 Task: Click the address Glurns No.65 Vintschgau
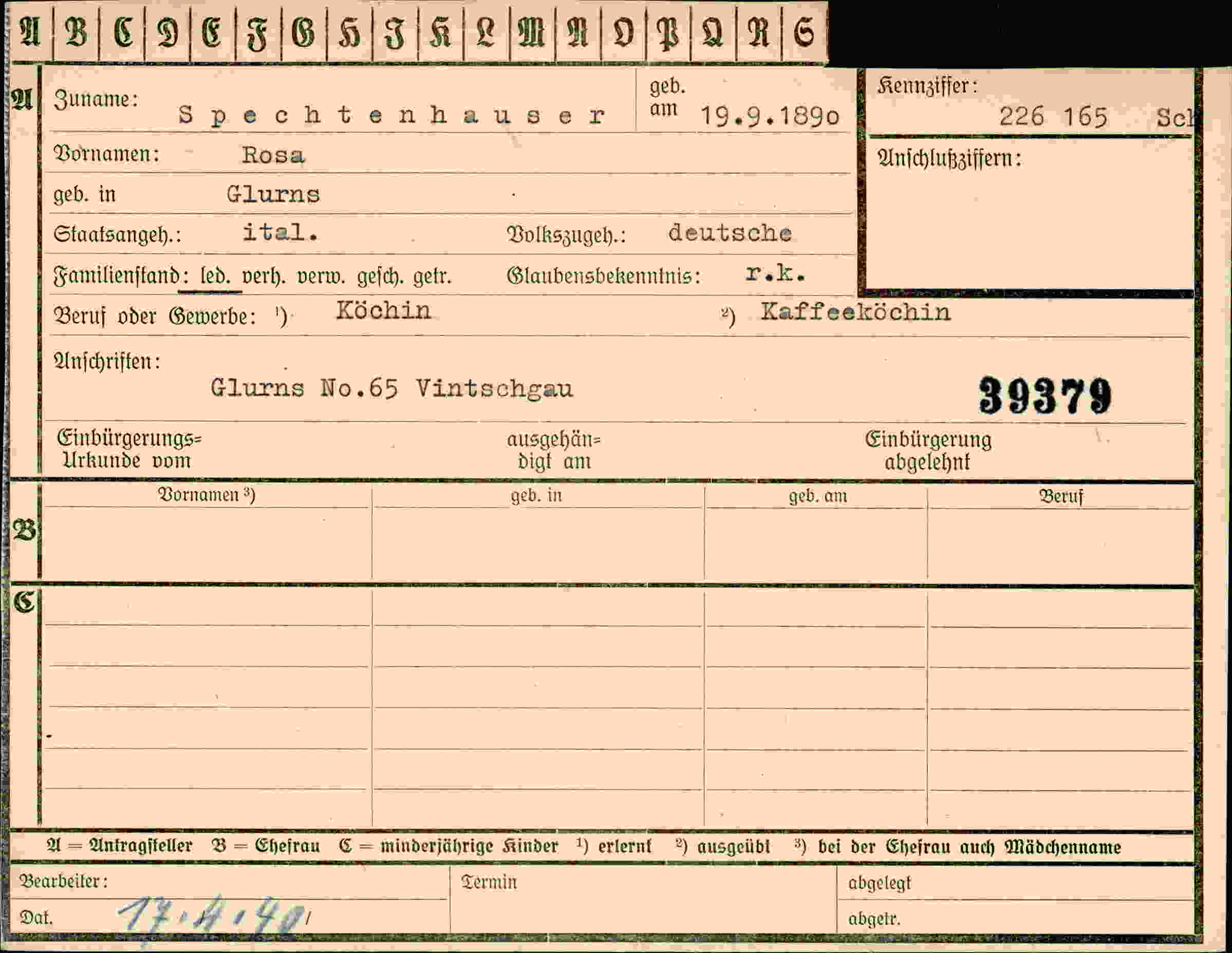(x=391, y=388)
